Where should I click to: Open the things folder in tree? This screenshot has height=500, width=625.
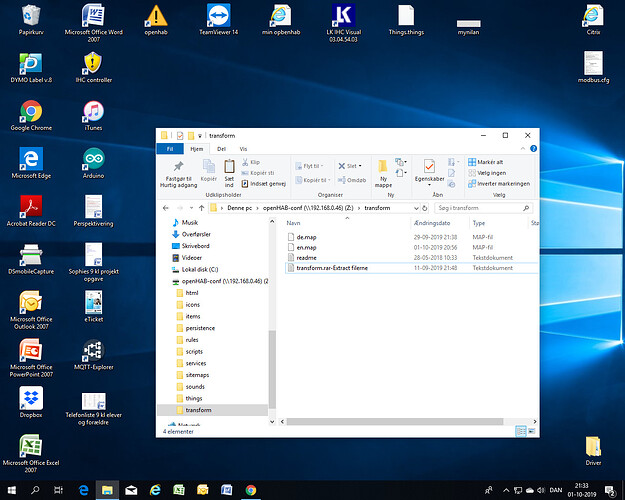[x=194, y=398]
